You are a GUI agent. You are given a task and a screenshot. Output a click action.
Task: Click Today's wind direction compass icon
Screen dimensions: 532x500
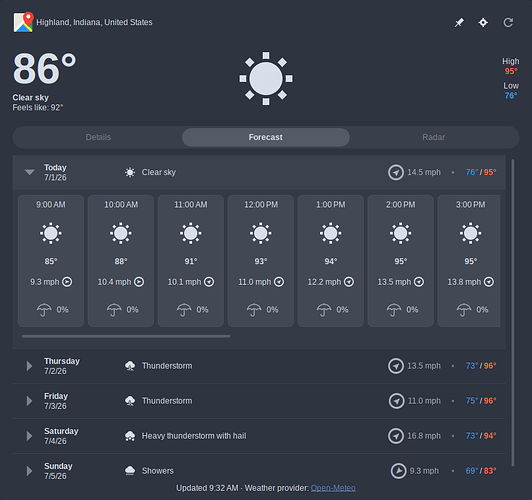[396, 172]
